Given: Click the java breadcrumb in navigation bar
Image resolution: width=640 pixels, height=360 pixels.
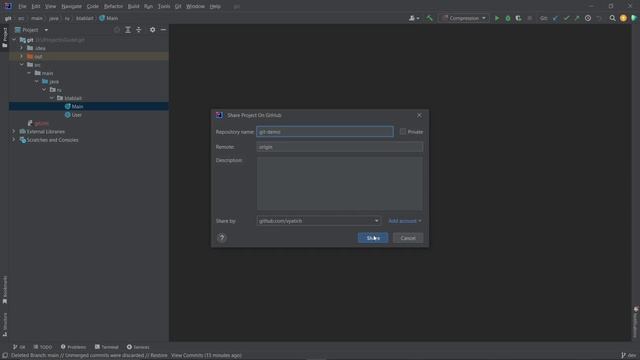Looking at the screenshot, I should [54, 18].
